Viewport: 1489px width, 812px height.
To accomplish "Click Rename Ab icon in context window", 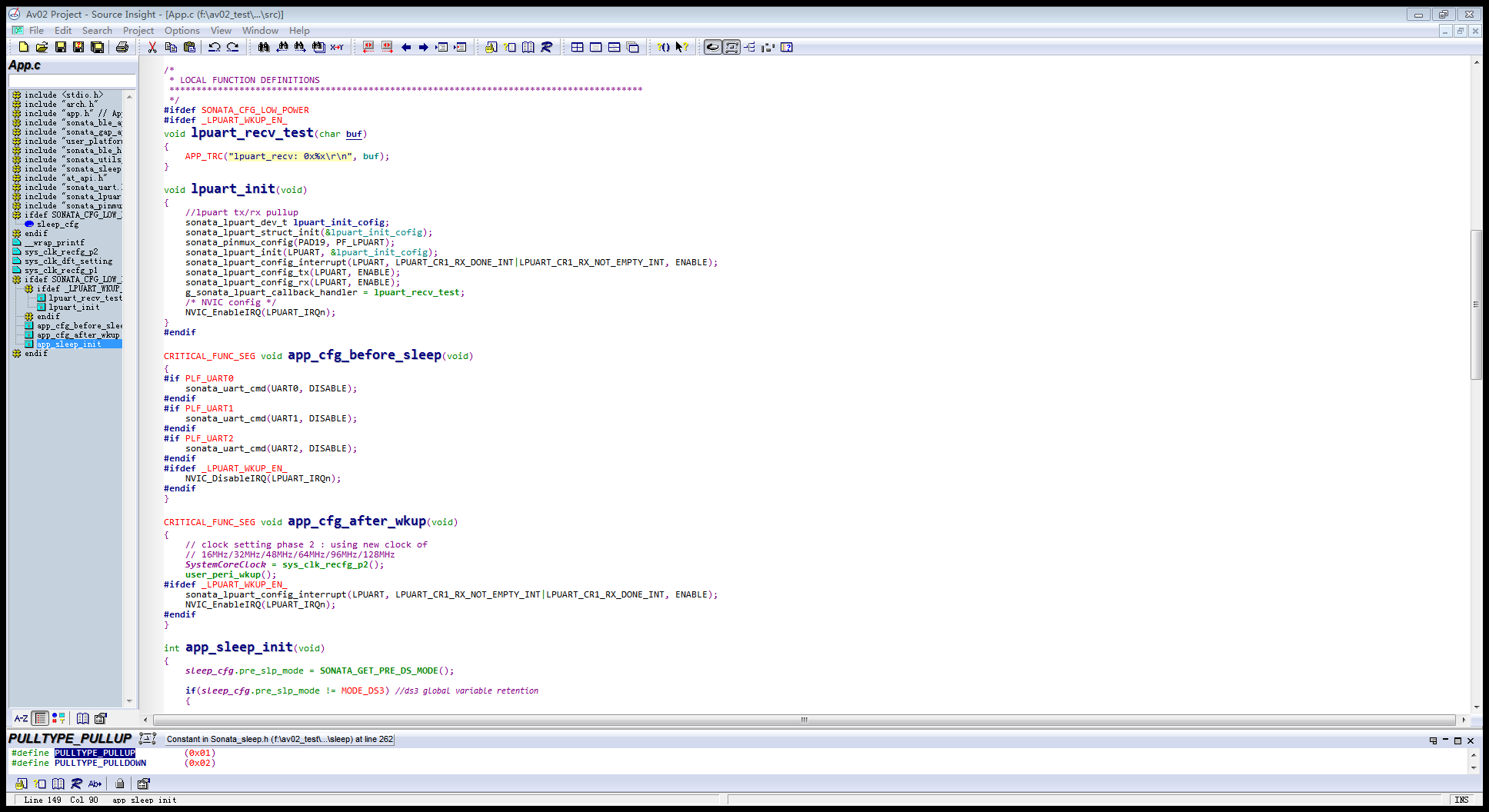I will [x=95, y=784].
